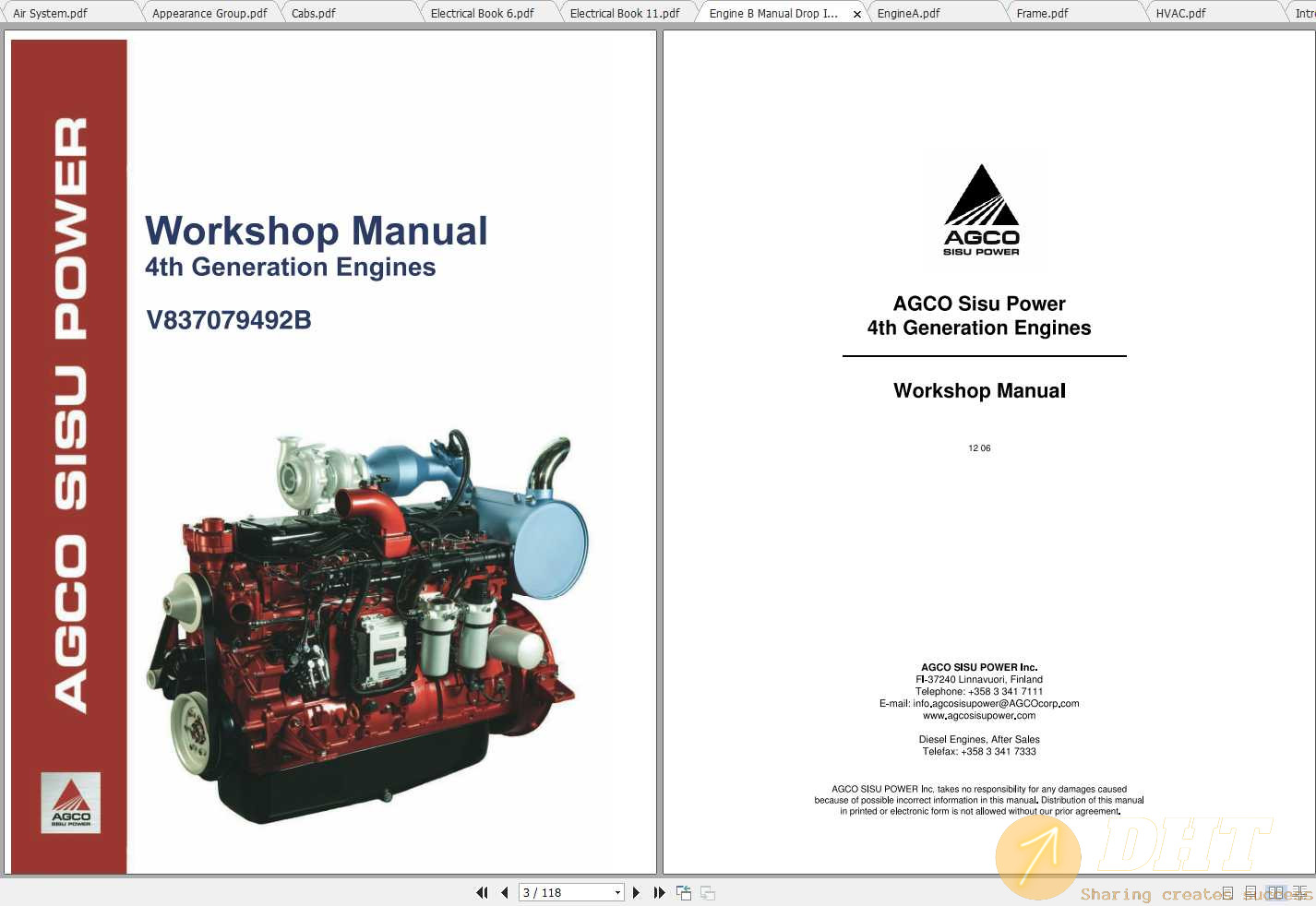Select single page layout

click(x=1227, y=892)
